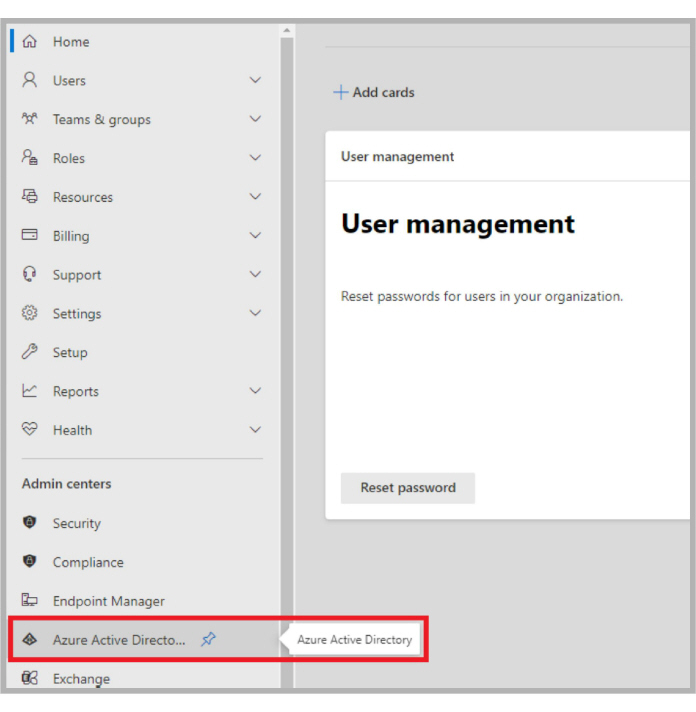Click the Add cards link
696x712 pixels.
coord(374,92)
